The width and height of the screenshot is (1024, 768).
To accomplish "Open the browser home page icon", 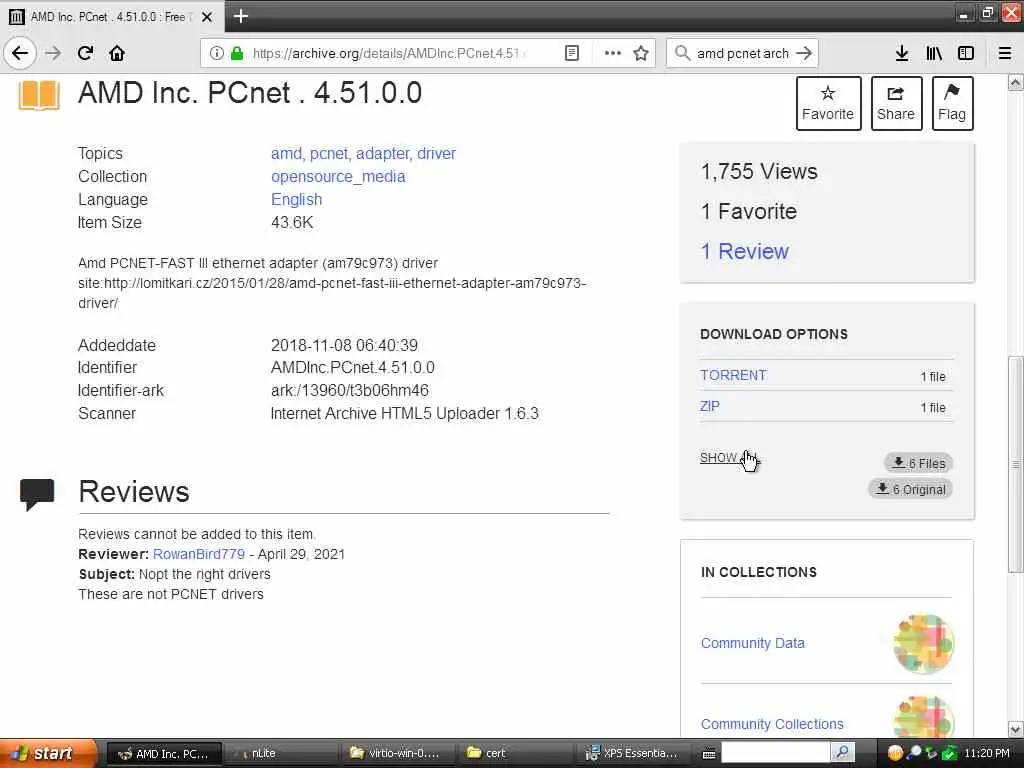I will (117, 53).
